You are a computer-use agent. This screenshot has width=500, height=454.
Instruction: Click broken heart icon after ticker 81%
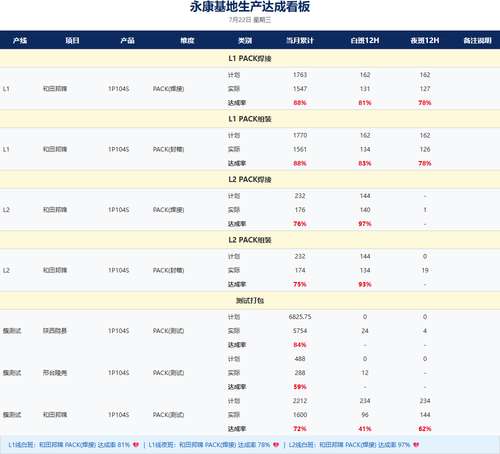[136, 445]
